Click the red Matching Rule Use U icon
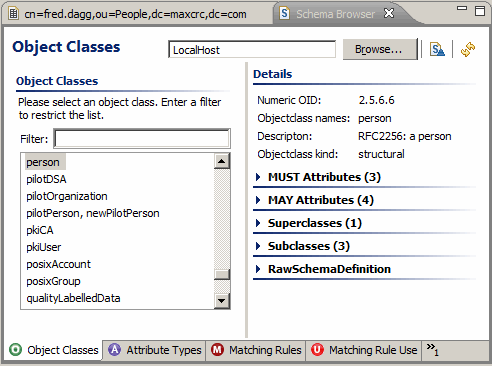This screenshot has width=492, height=366. point(317,350)
